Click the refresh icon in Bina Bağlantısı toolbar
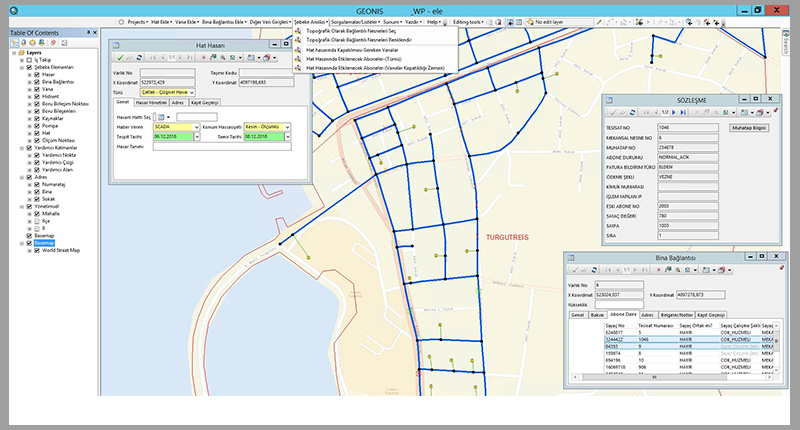 (594, 270)
